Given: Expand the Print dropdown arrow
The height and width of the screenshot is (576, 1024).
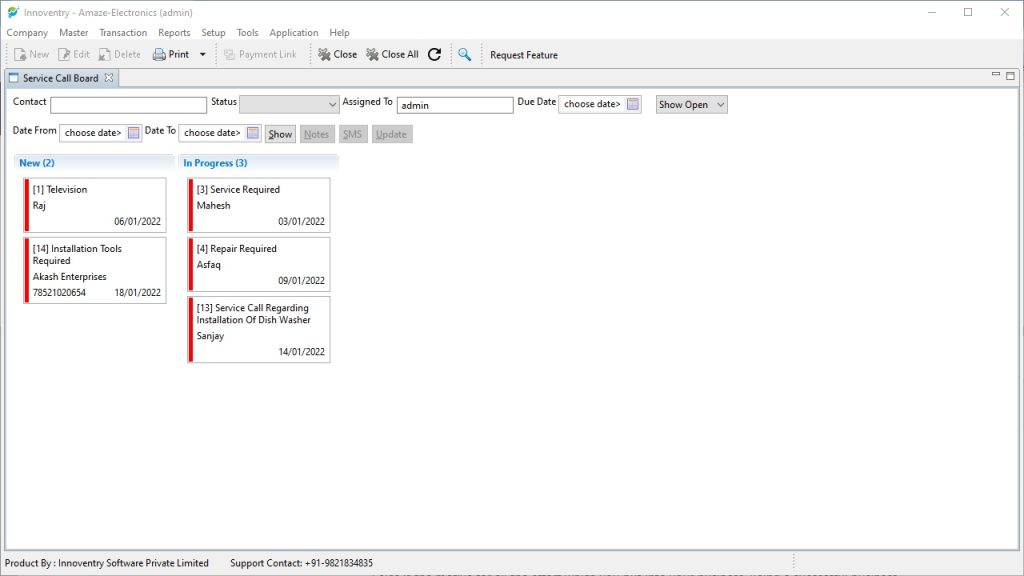Looking at the screenshot, I should [203, 55].
